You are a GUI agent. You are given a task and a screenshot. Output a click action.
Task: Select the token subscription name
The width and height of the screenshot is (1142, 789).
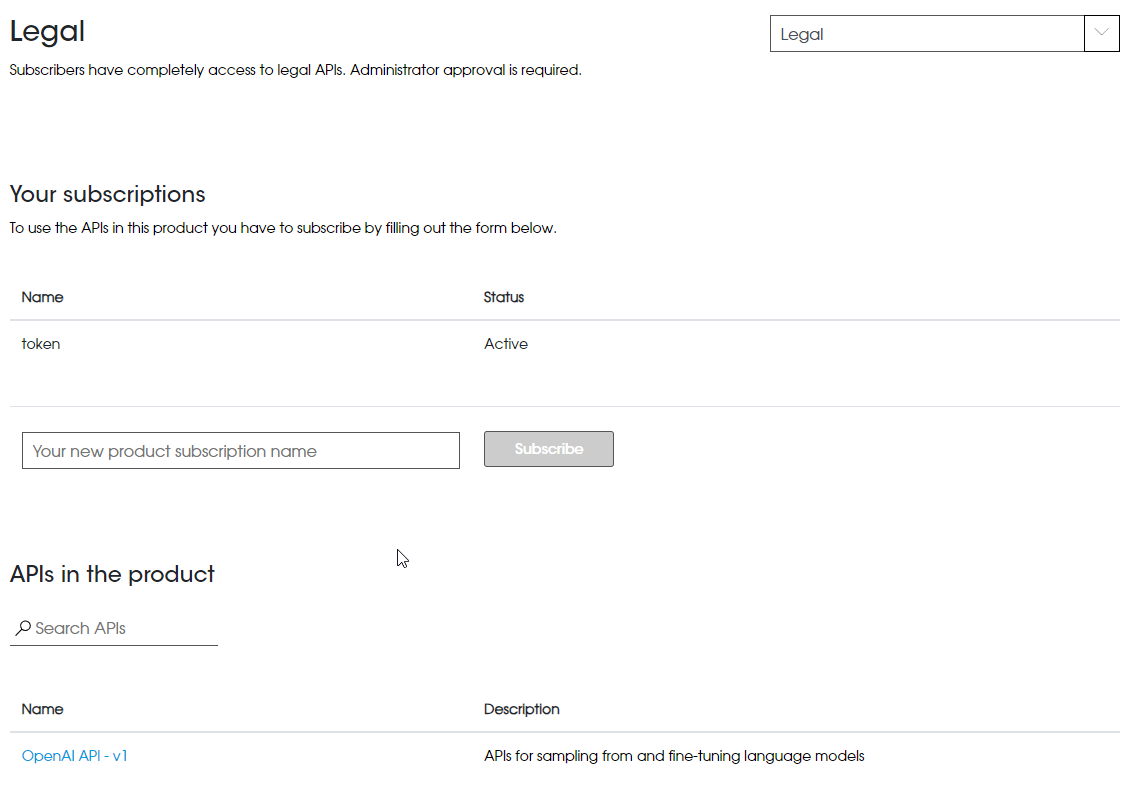click(41, 344)
